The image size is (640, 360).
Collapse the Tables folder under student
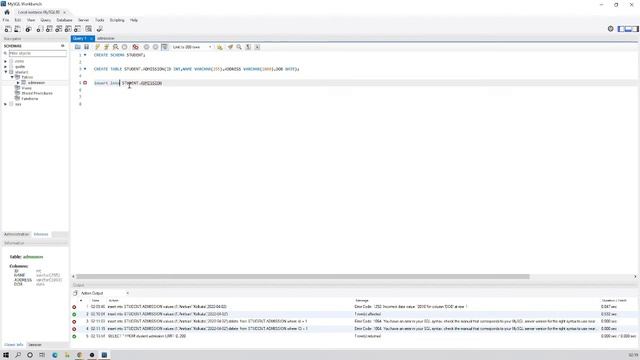pos(12,77)
